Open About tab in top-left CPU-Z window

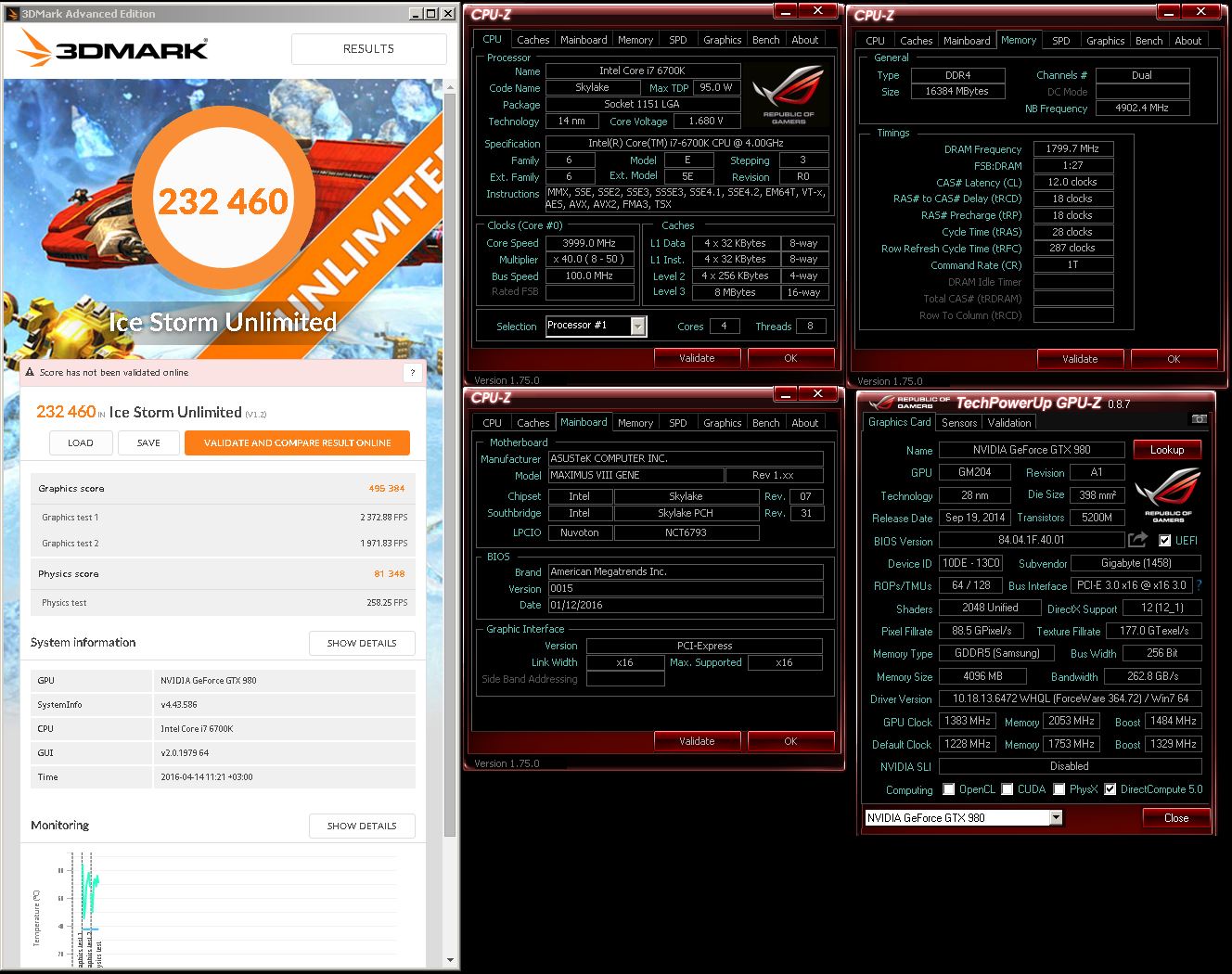(804, 40)
